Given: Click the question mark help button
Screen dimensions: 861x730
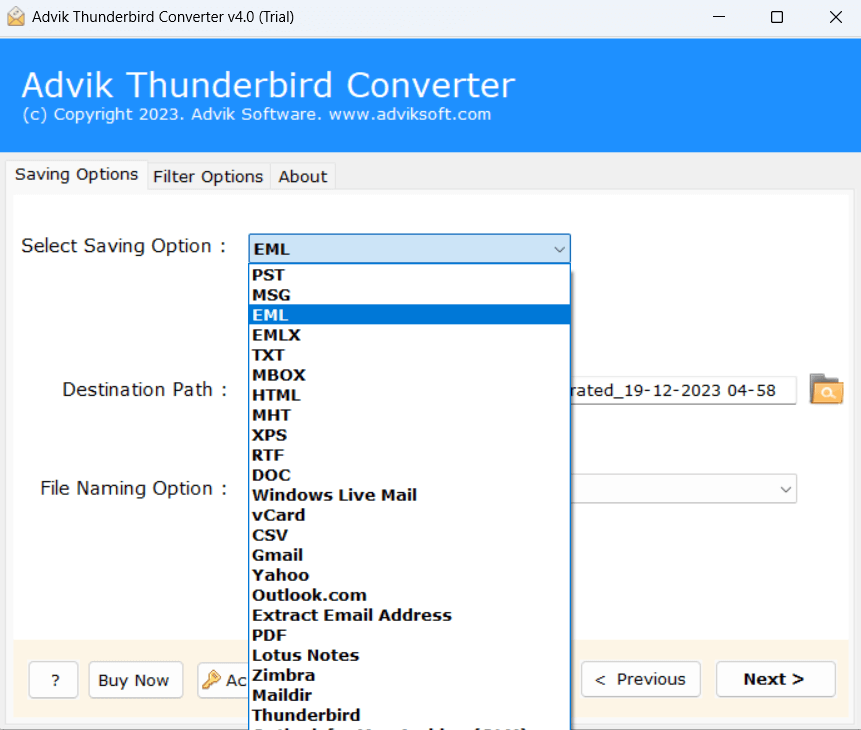Looking at the screenshot, I should [x=53, y=680].
